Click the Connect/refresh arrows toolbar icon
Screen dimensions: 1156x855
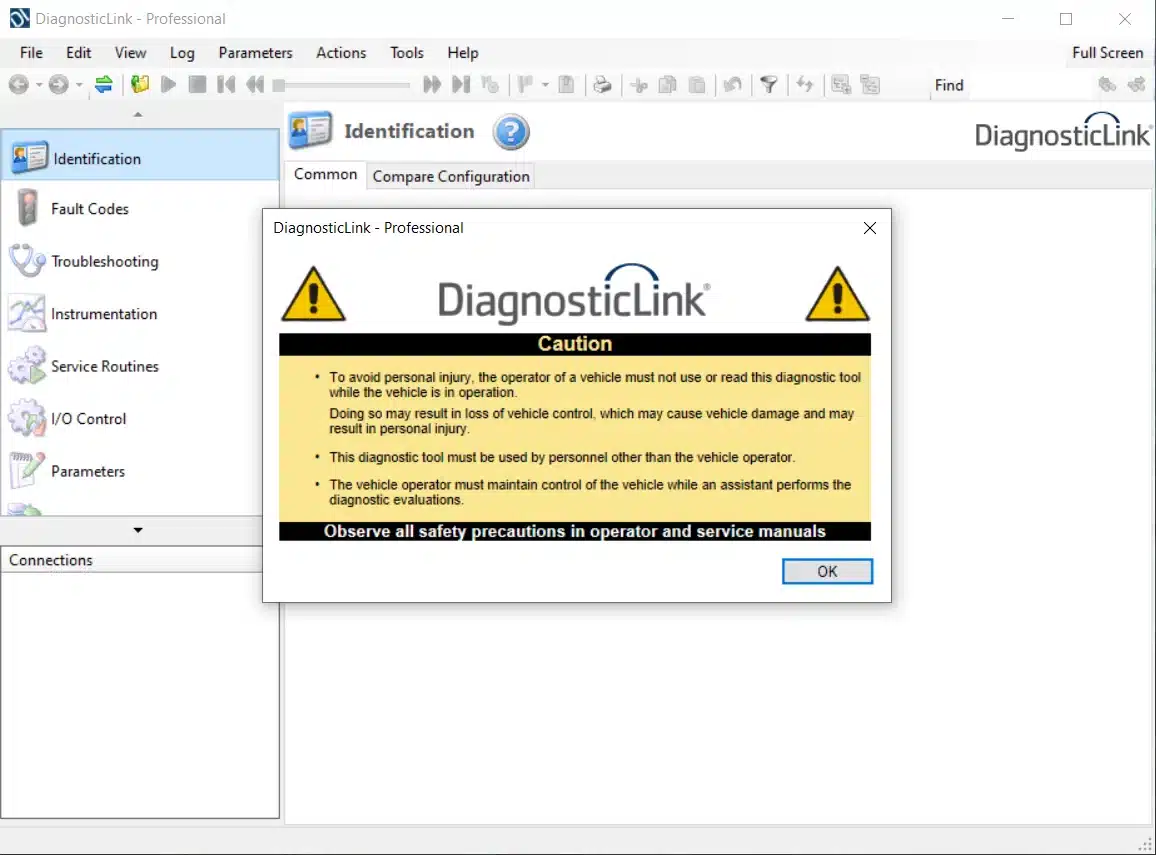point(103,85)
